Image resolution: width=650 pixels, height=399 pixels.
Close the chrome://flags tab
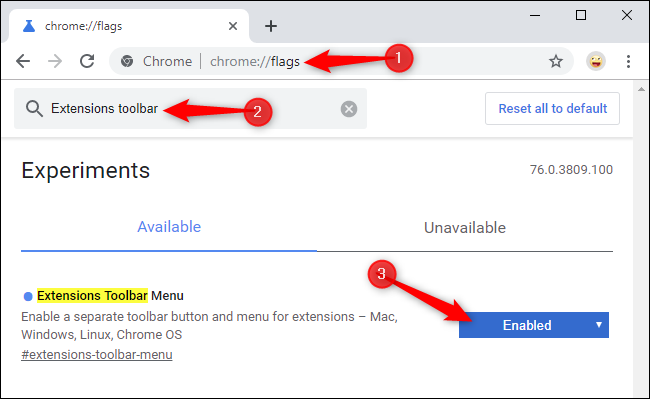click(233, 26)
